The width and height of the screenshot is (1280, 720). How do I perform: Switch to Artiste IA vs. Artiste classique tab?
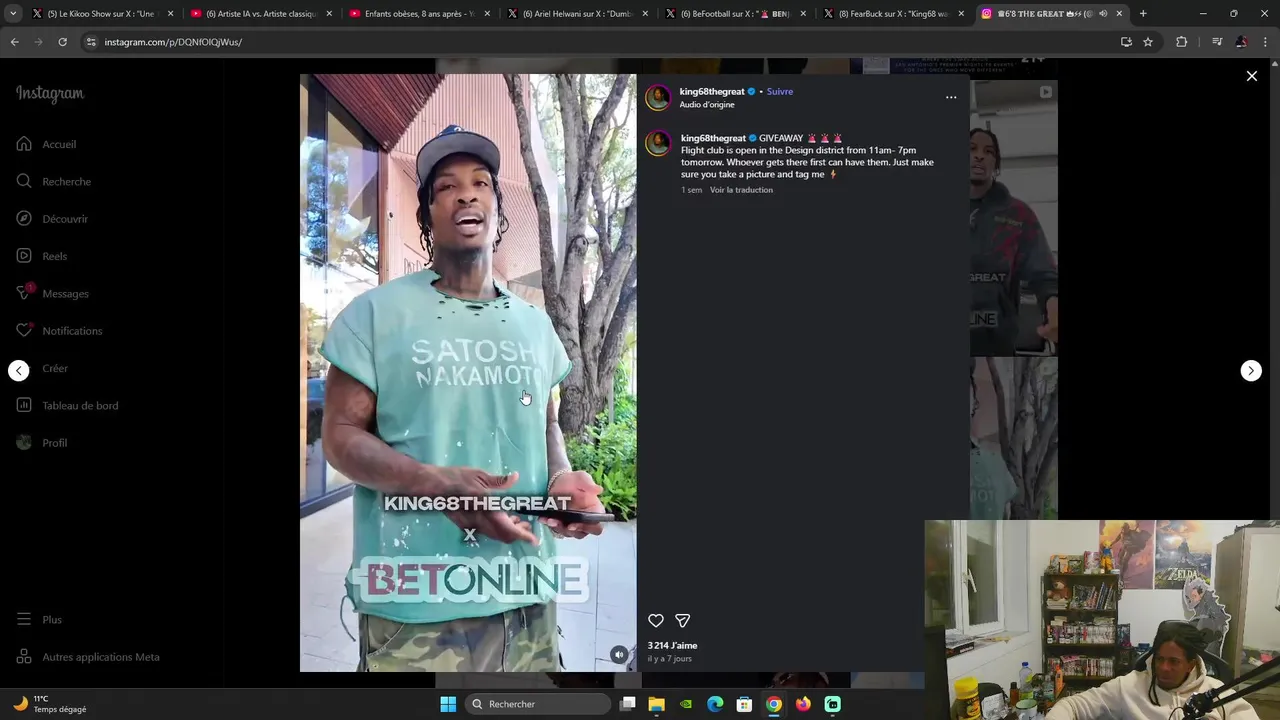click(x=260, y=14)
